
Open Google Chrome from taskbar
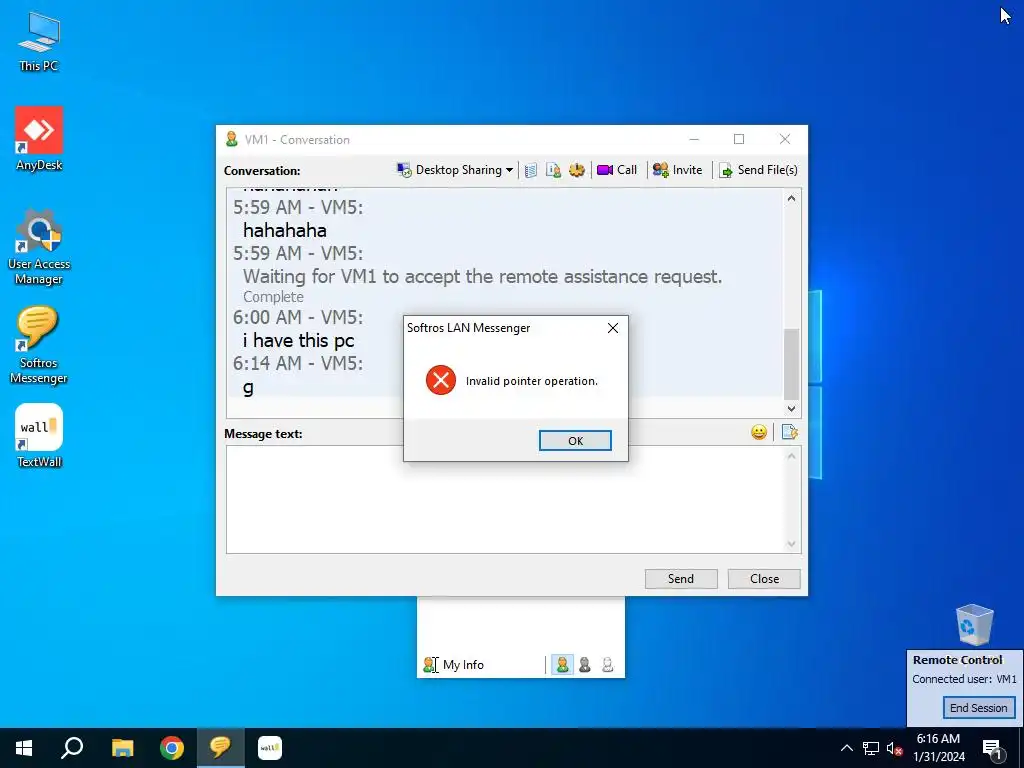[x=172, y=748]
